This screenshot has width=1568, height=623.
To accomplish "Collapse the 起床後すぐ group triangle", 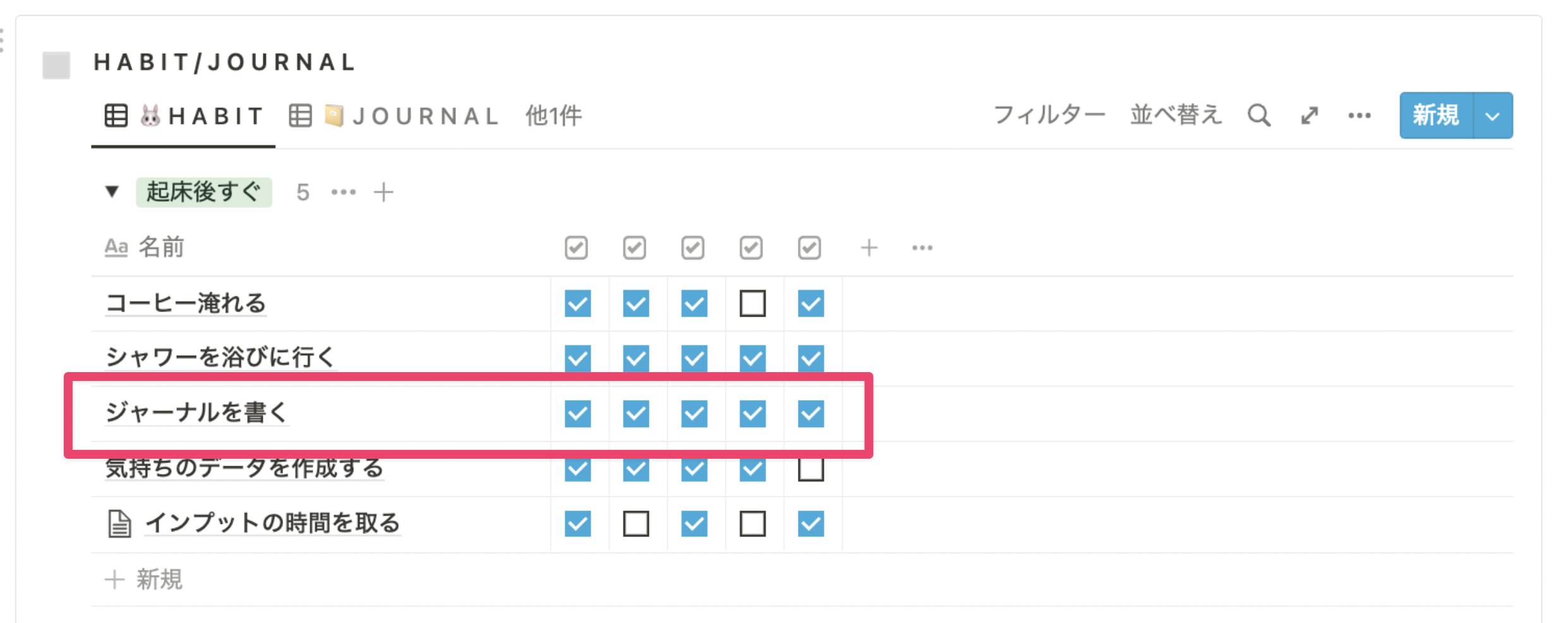I will 112,191.
